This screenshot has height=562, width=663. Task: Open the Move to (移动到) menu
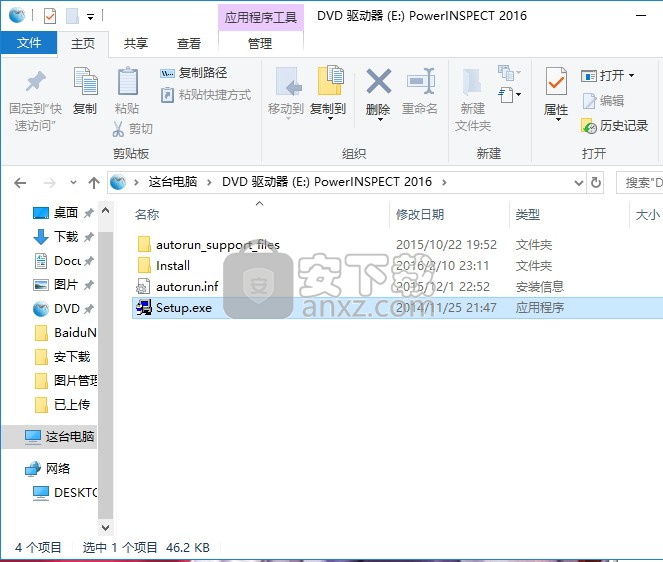point(286,94)
